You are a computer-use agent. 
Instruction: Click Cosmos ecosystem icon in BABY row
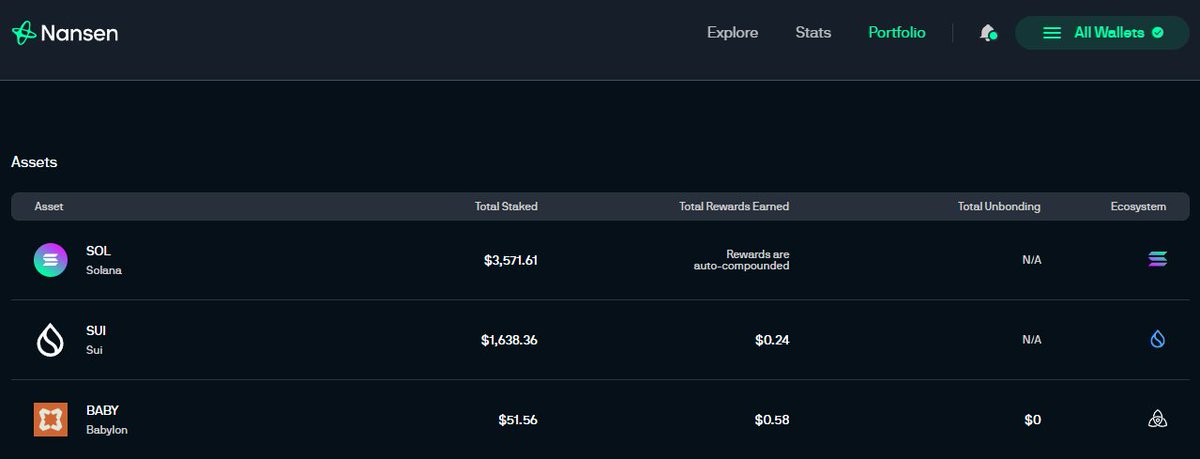pos(1158,420)
